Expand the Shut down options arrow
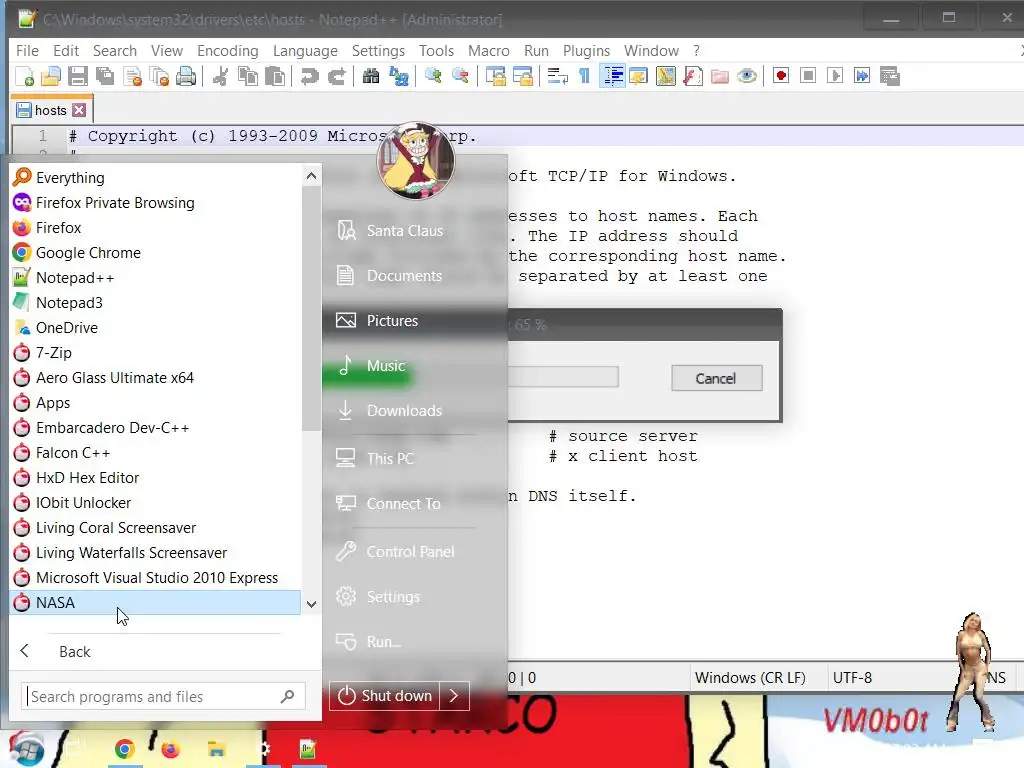 455,696
